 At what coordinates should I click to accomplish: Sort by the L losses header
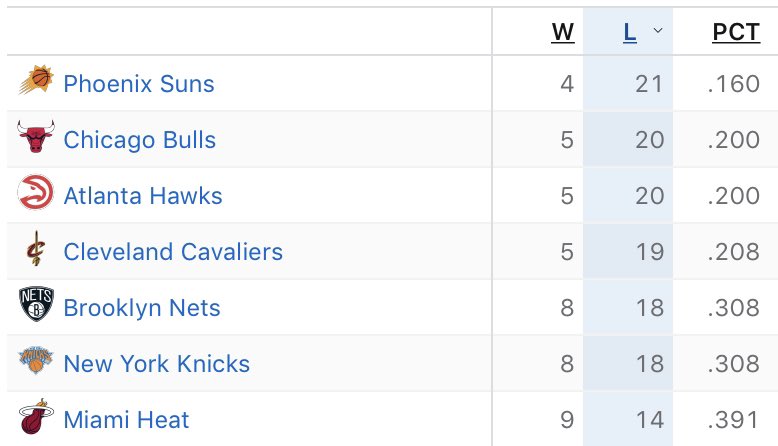[630, 33]
